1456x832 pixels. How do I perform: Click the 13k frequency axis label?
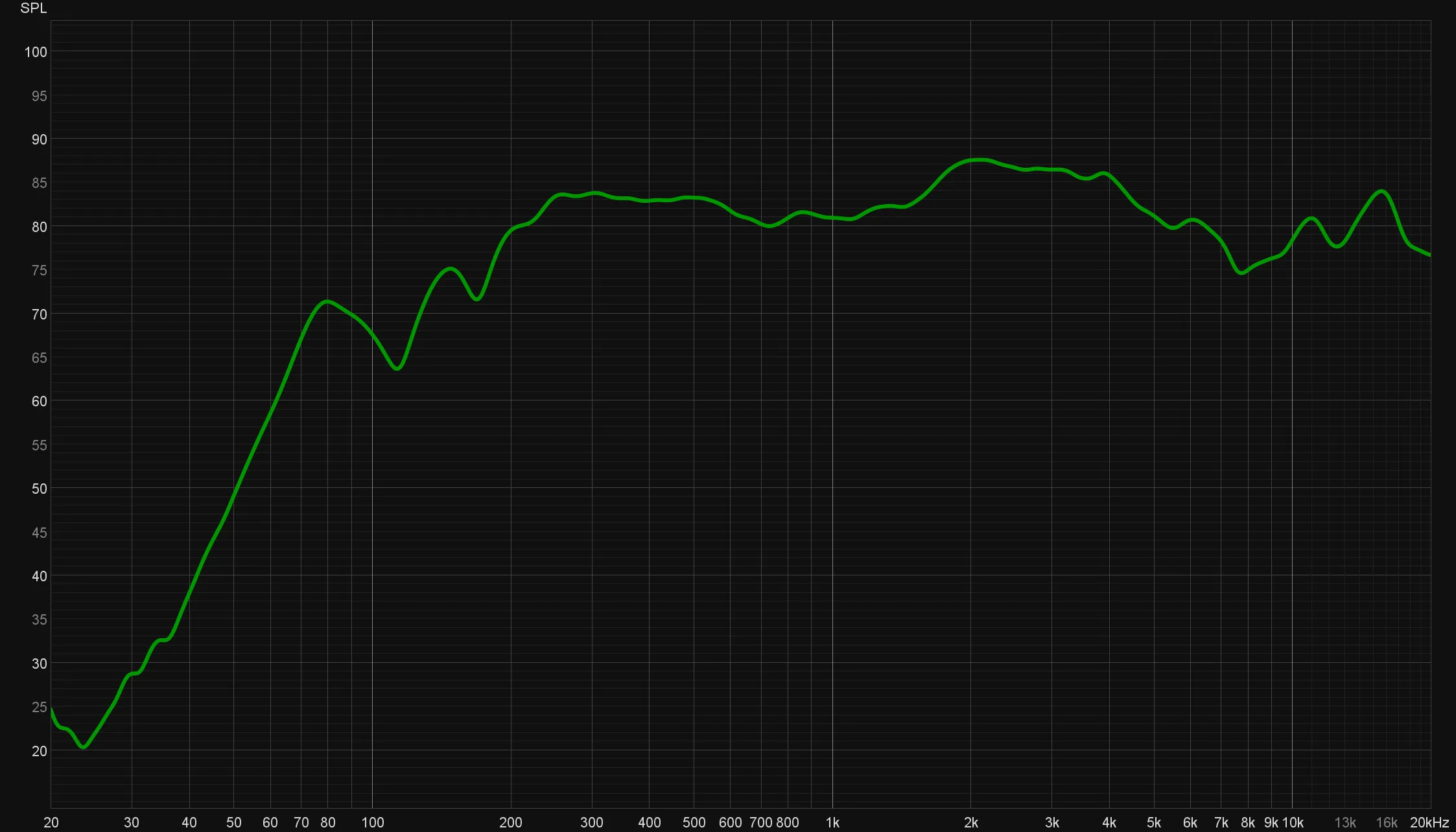pyautogui.click(x=1344, y=822)
